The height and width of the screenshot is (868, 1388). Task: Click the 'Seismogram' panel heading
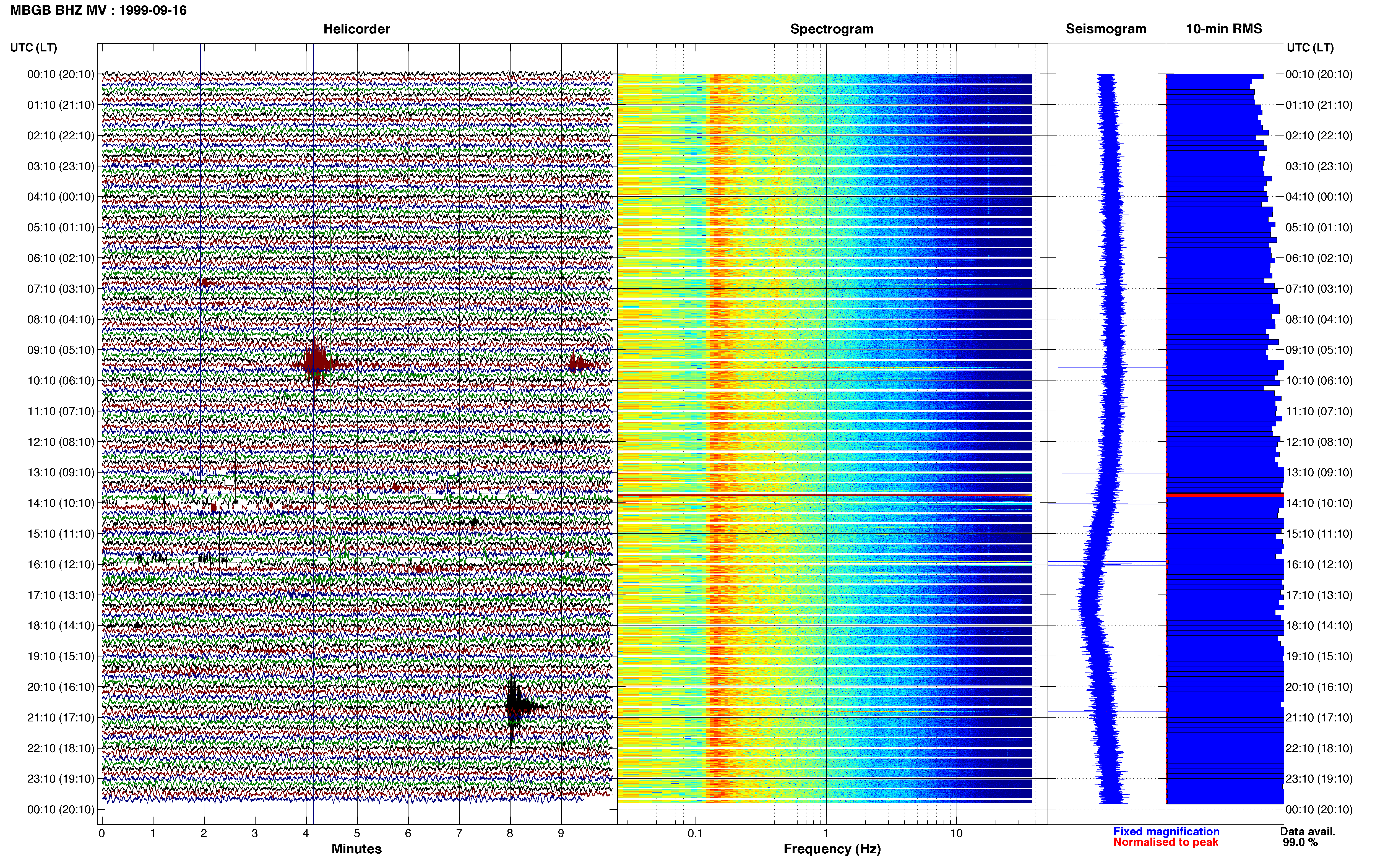(1106, 29)
